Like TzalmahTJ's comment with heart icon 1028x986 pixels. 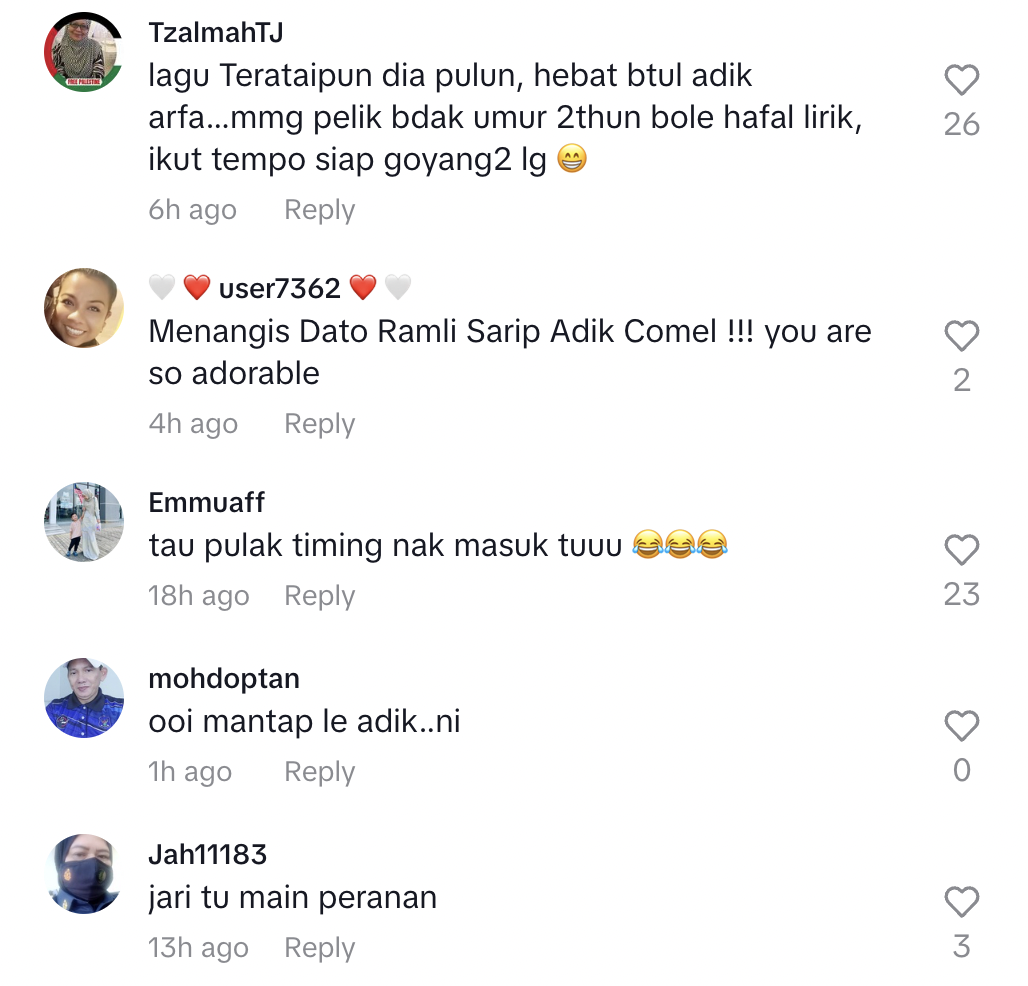coord(961,80)
